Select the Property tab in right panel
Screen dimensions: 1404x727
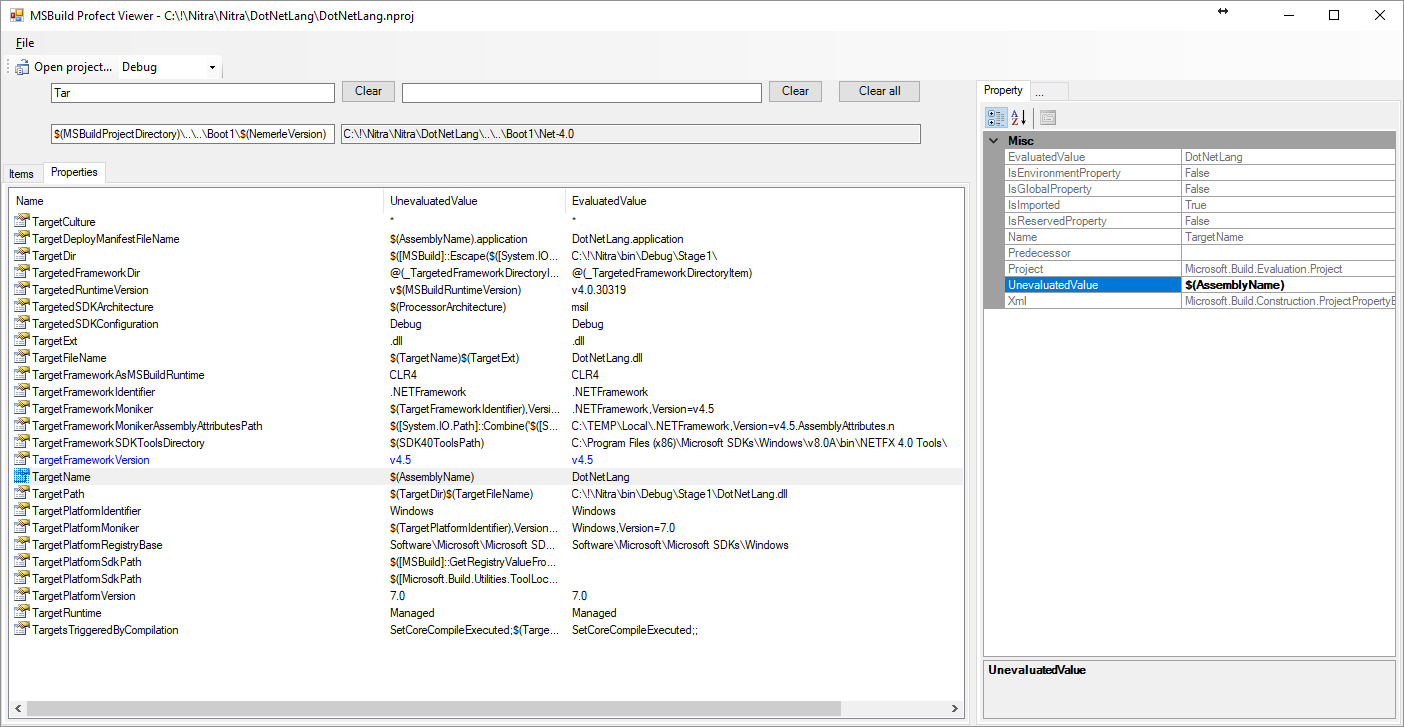pyautogui.click(x=1003, y=90)
